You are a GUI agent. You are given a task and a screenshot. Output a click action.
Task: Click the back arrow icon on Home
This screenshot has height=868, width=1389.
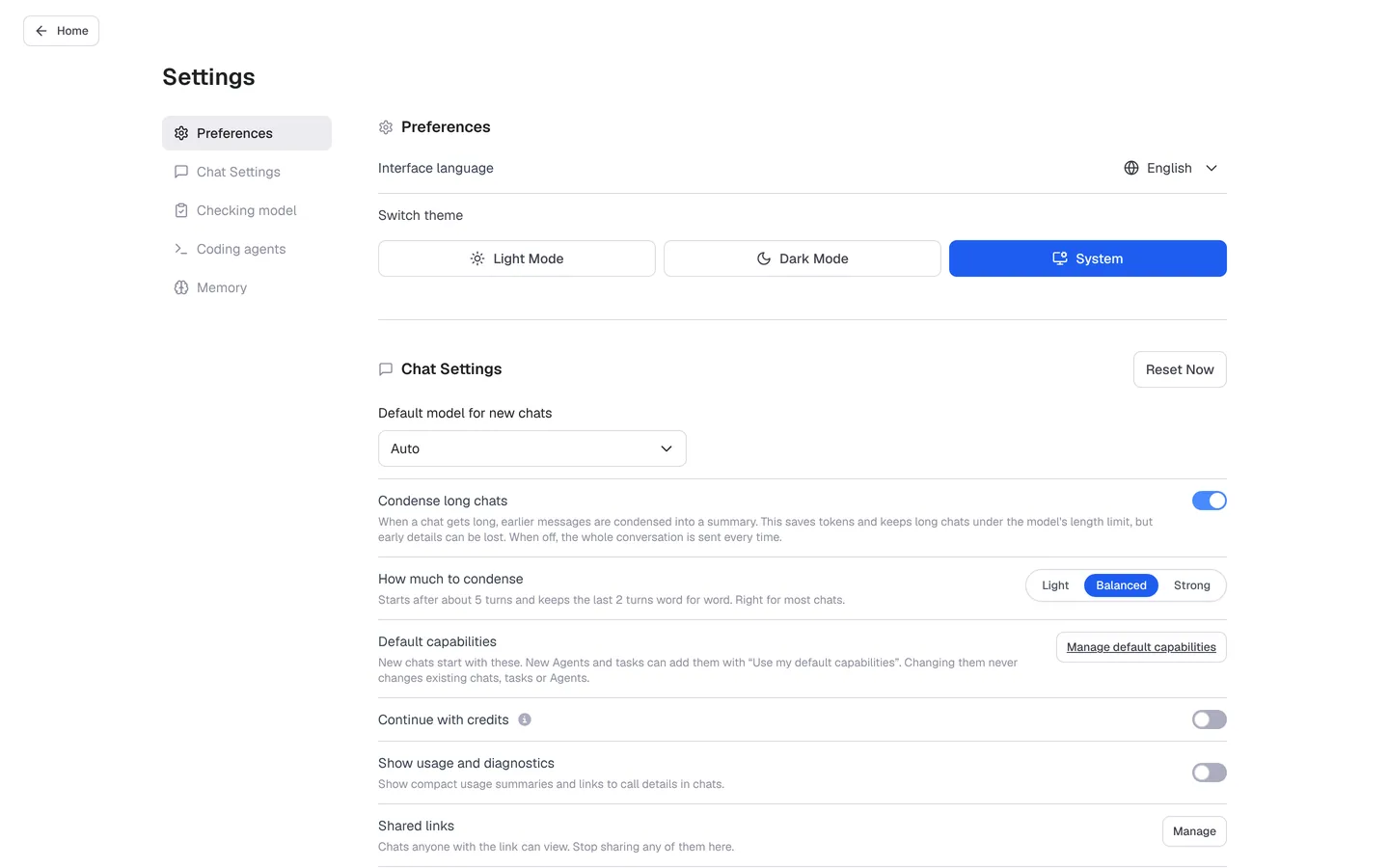[41, 31]
